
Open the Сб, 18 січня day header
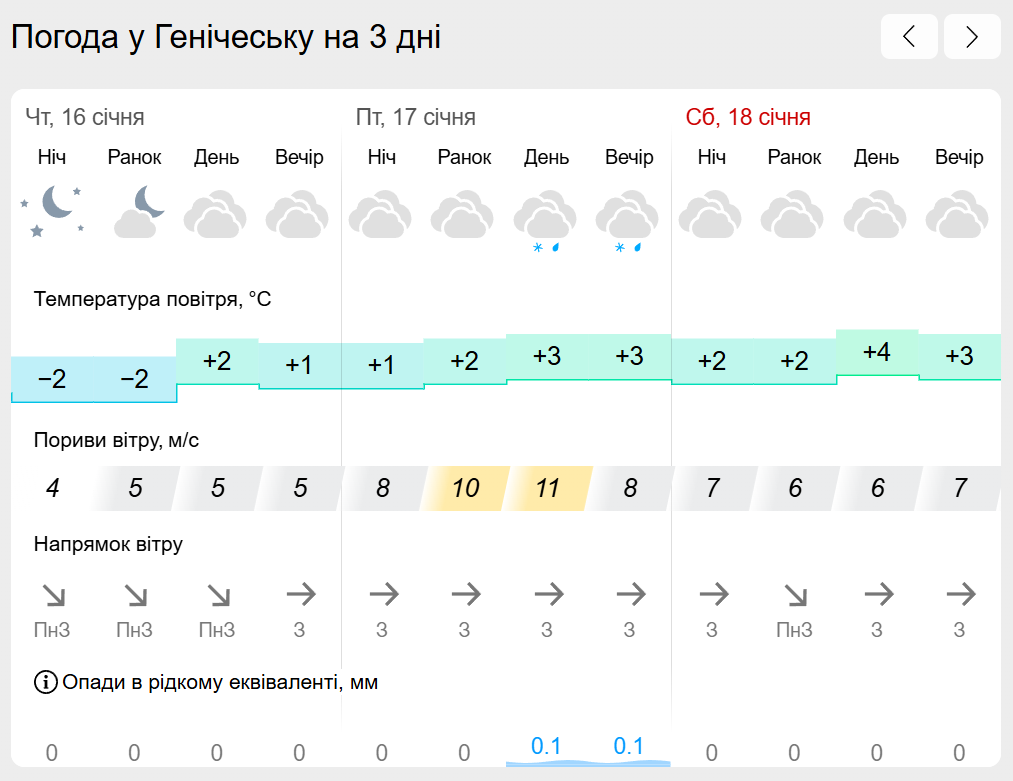(748, 117)
